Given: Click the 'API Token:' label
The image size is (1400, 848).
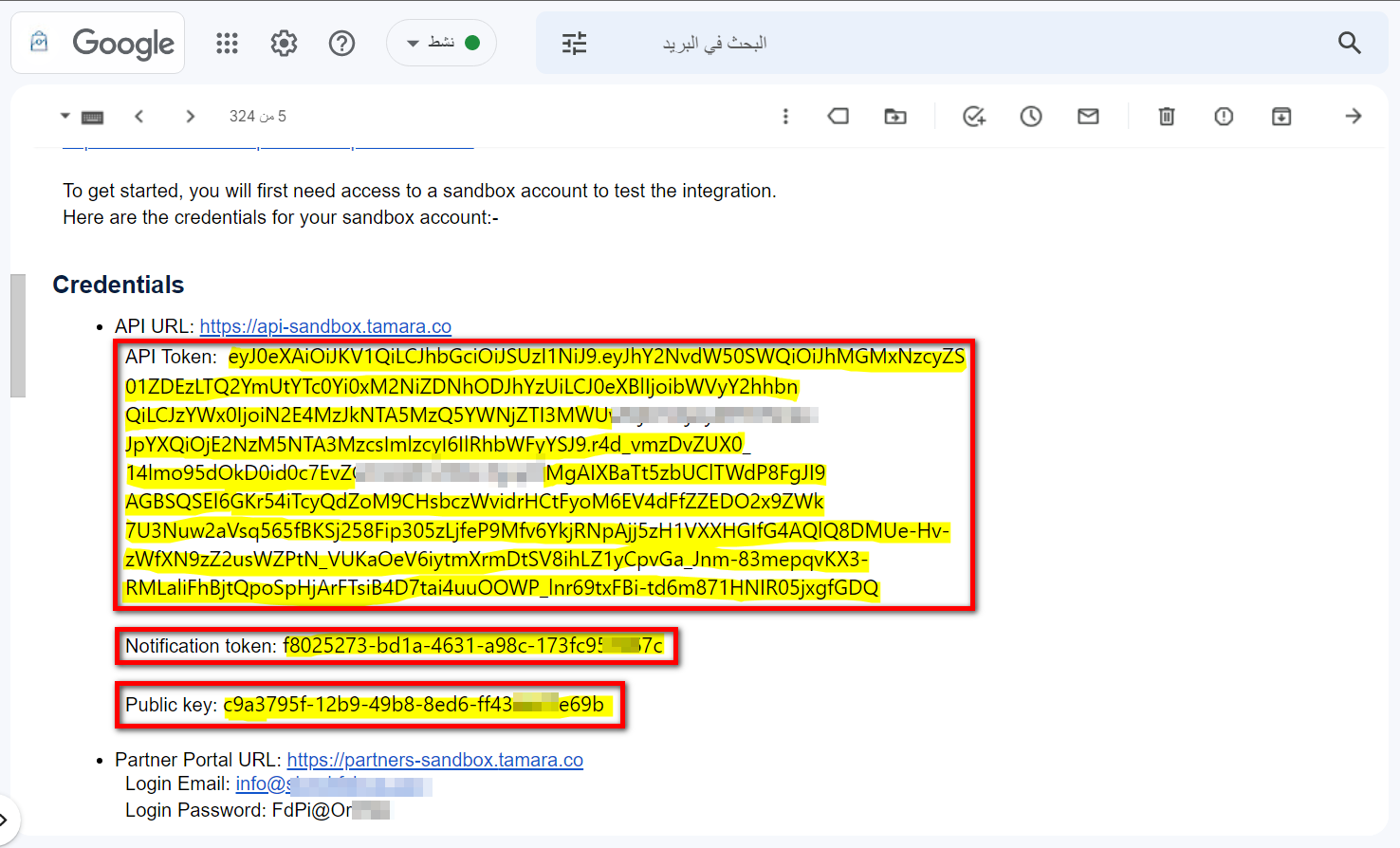Looking at the screenshot, I should [x=171, y=357].
